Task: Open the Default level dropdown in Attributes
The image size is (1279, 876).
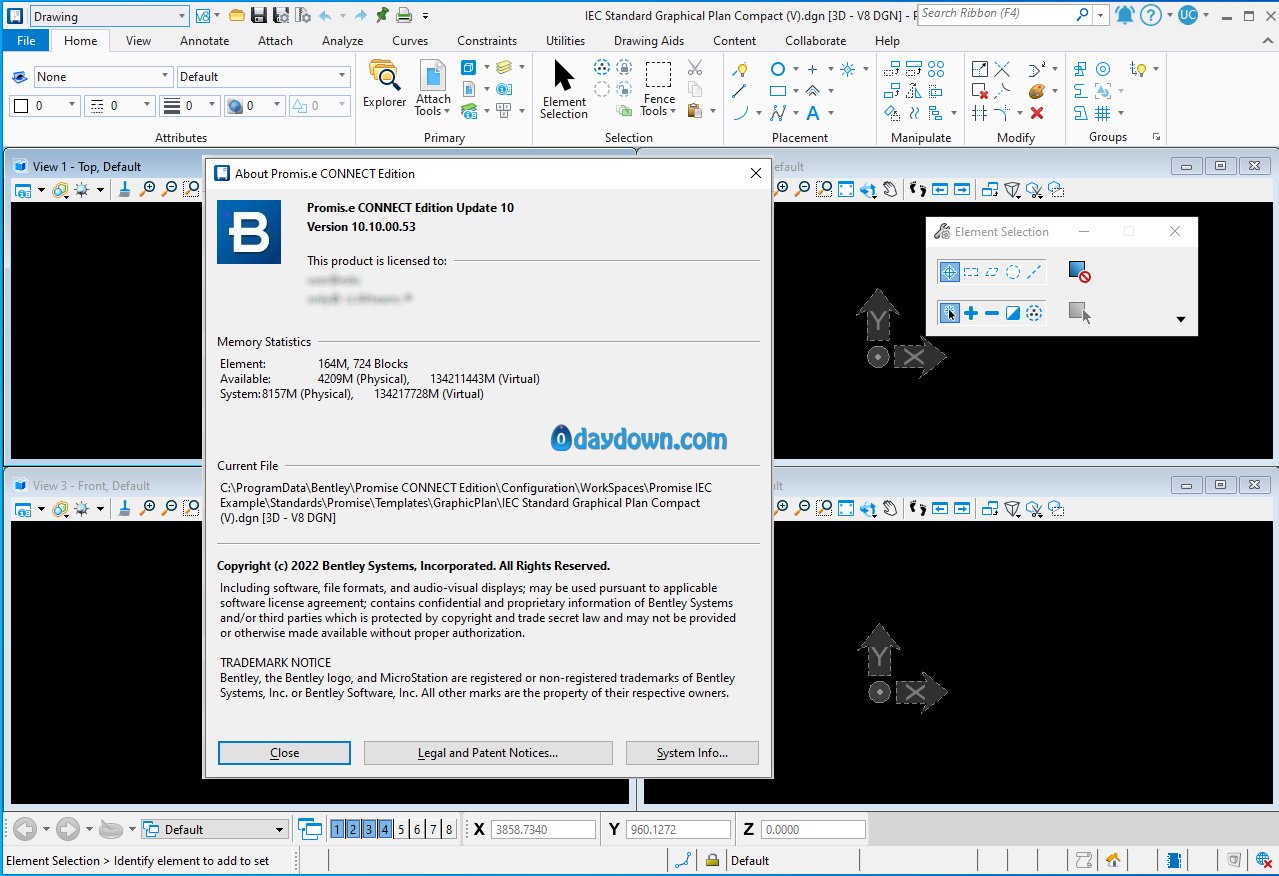Action: 263,77
